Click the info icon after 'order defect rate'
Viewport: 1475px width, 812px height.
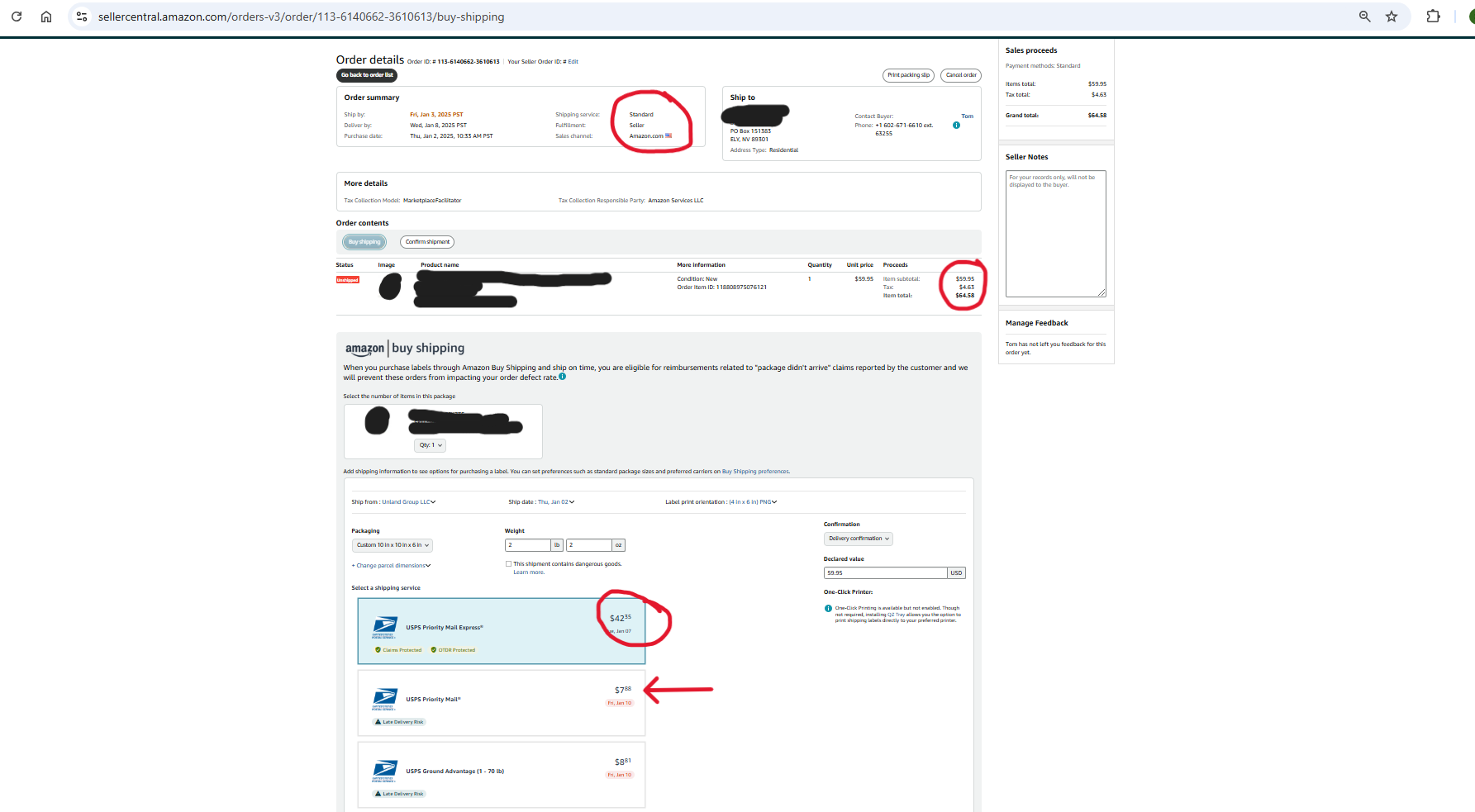(x=563, y=377)
